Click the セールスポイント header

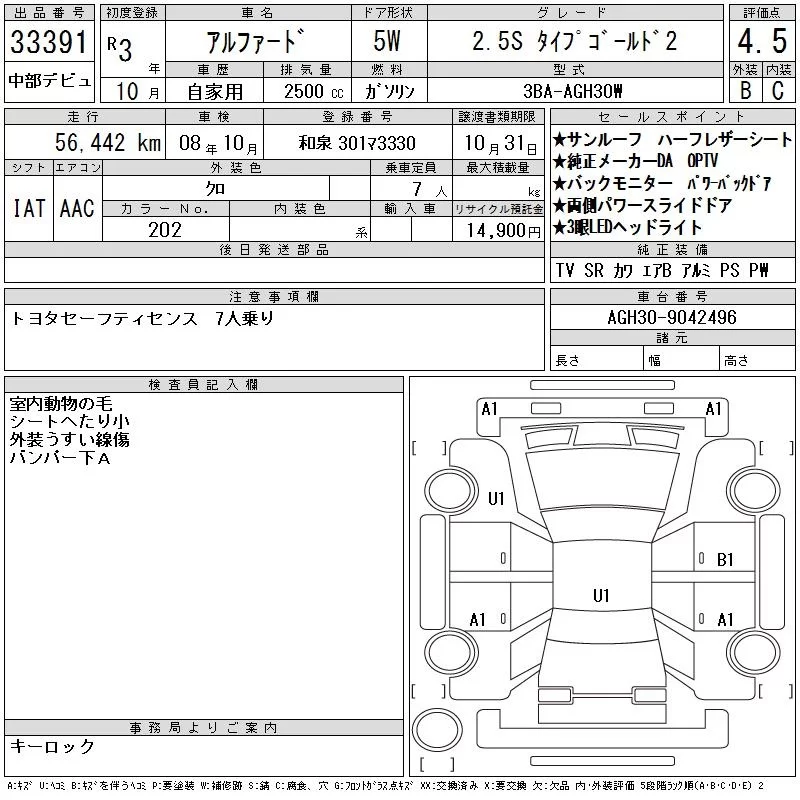point(672,117)
